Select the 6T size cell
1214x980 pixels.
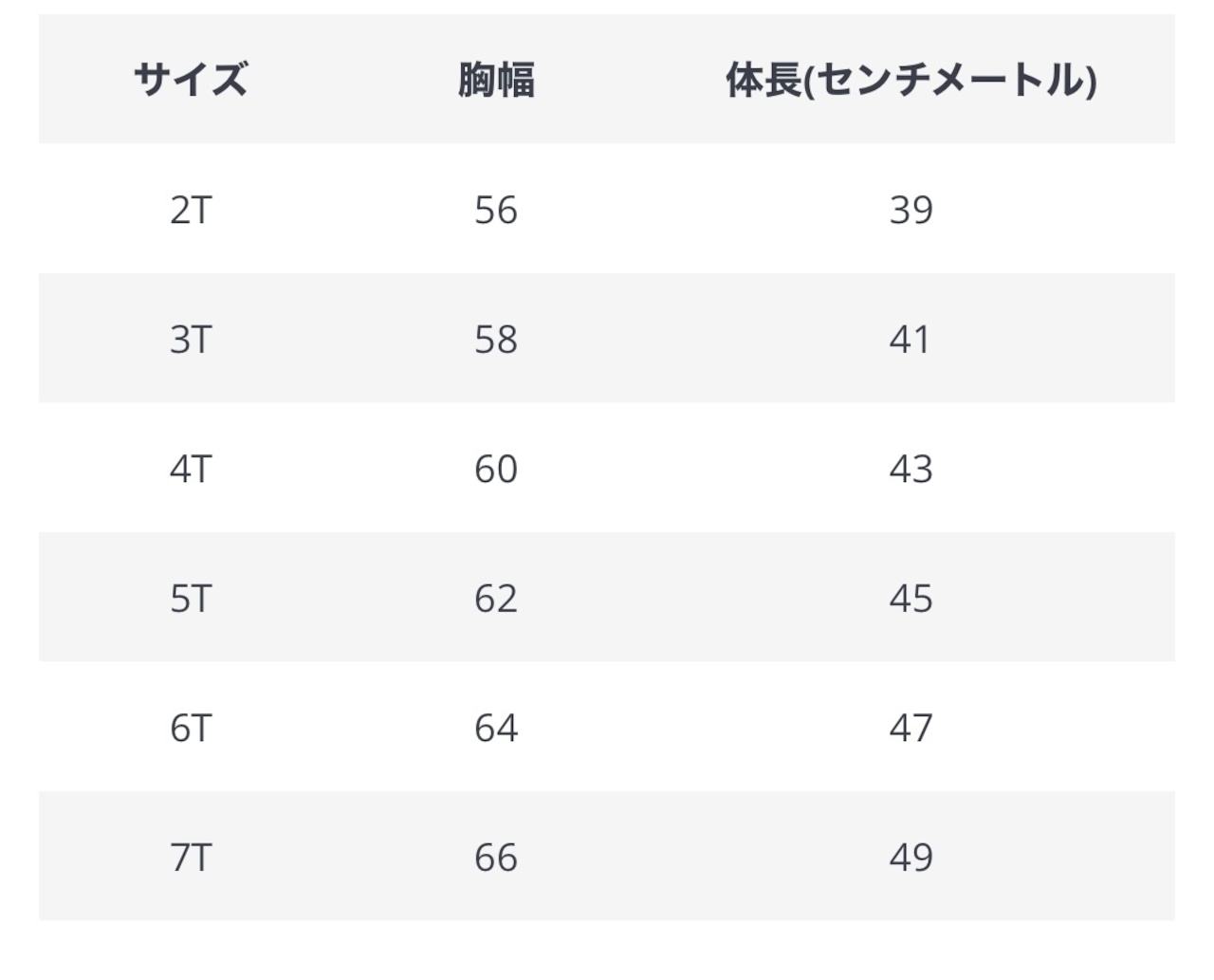click(x=191, y=728)
